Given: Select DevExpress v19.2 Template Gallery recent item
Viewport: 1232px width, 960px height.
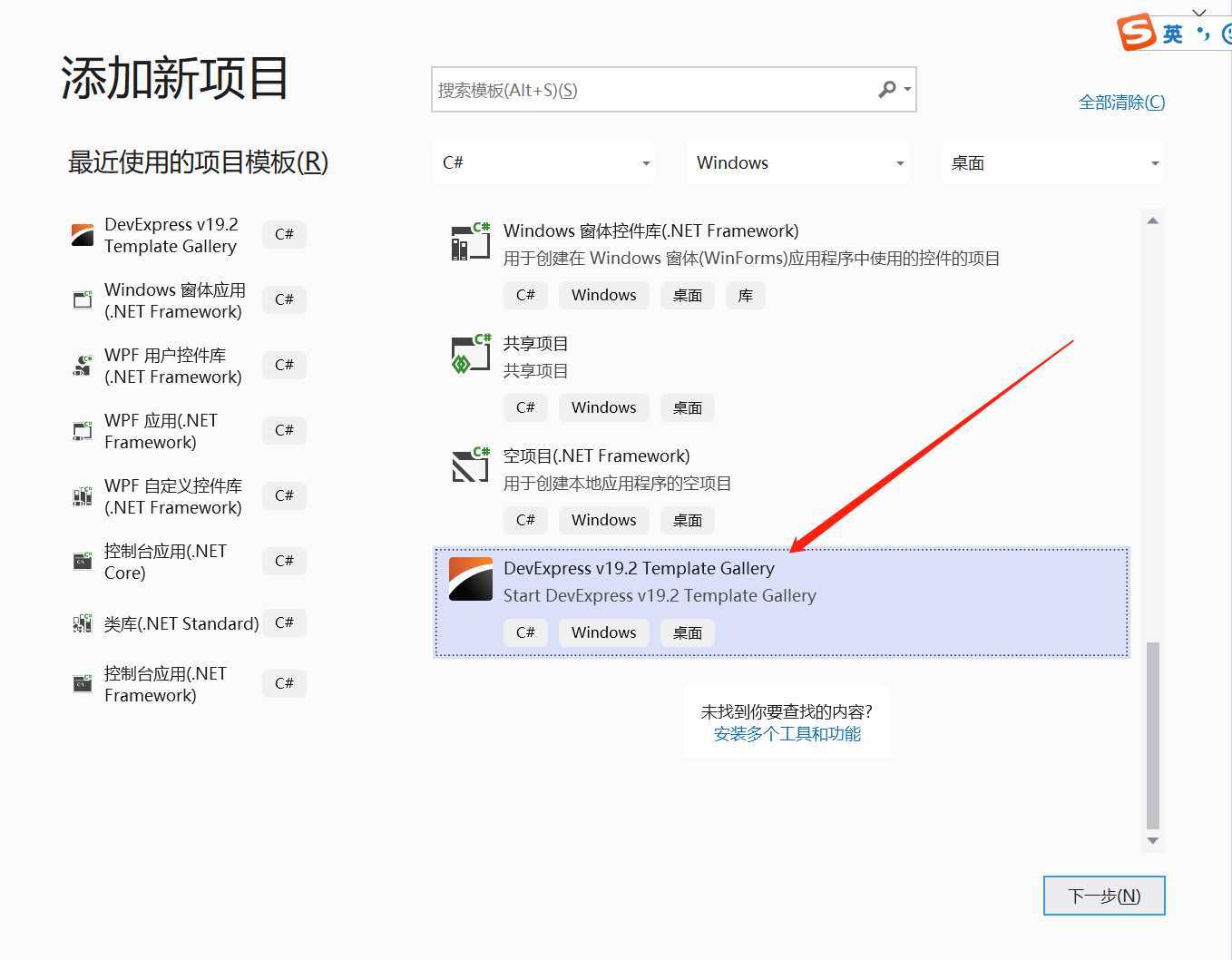Looking at the screenshot, I should 189,235.
